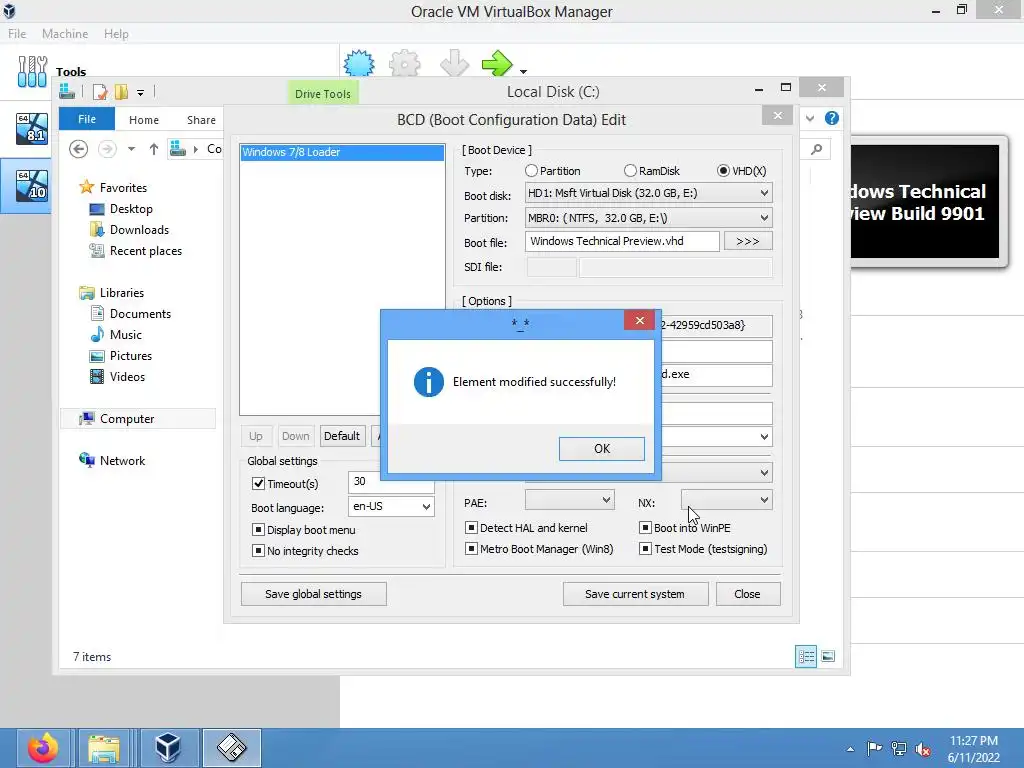Expand the recent locations dropdown arrow
Screen dimensions: 1024x768
point(131,149)
